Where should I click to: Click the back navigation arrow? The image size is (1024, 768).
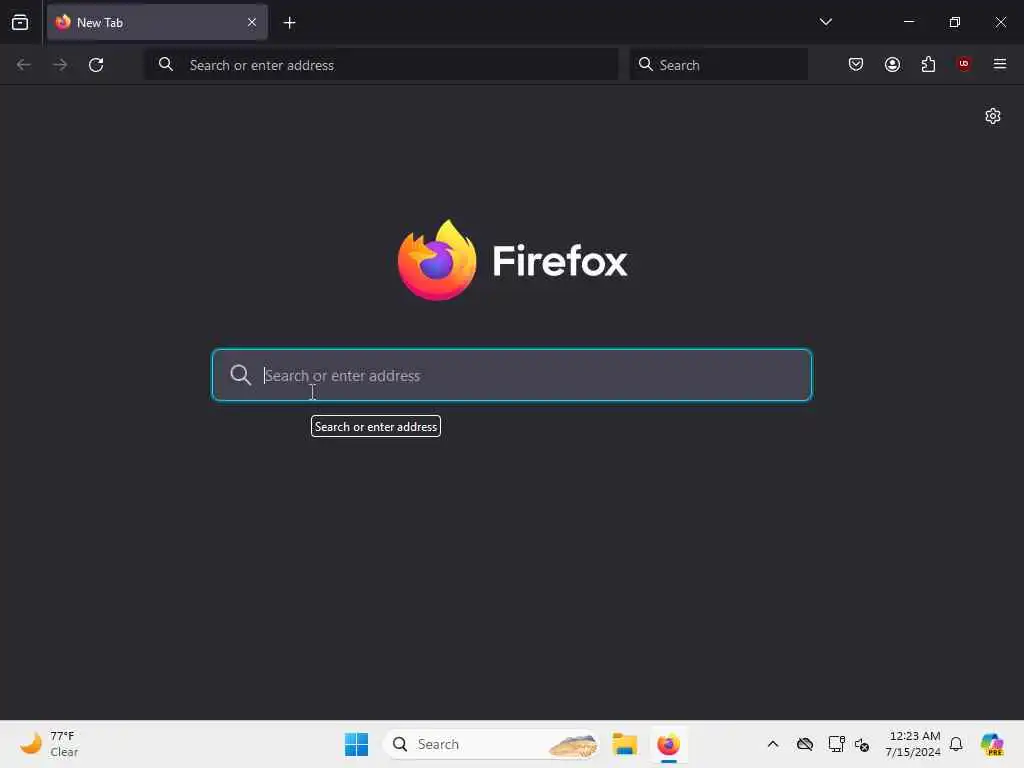[x=24, y=65]
